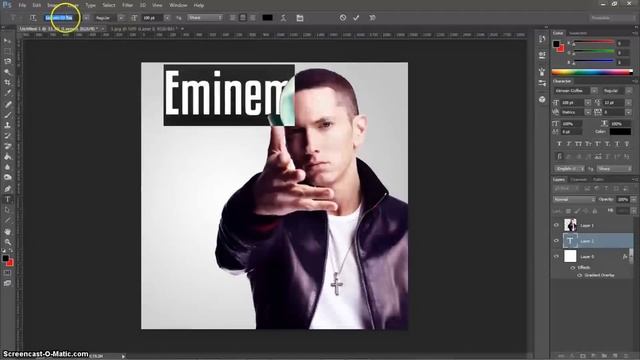The image size is (640, 360).
Task: Left align the text
Action: 233,18
